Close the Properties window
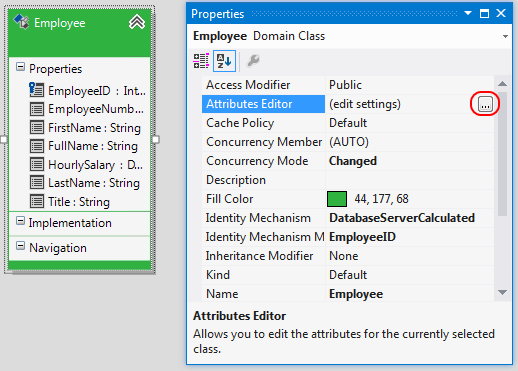518x371 pixels. 501,13
